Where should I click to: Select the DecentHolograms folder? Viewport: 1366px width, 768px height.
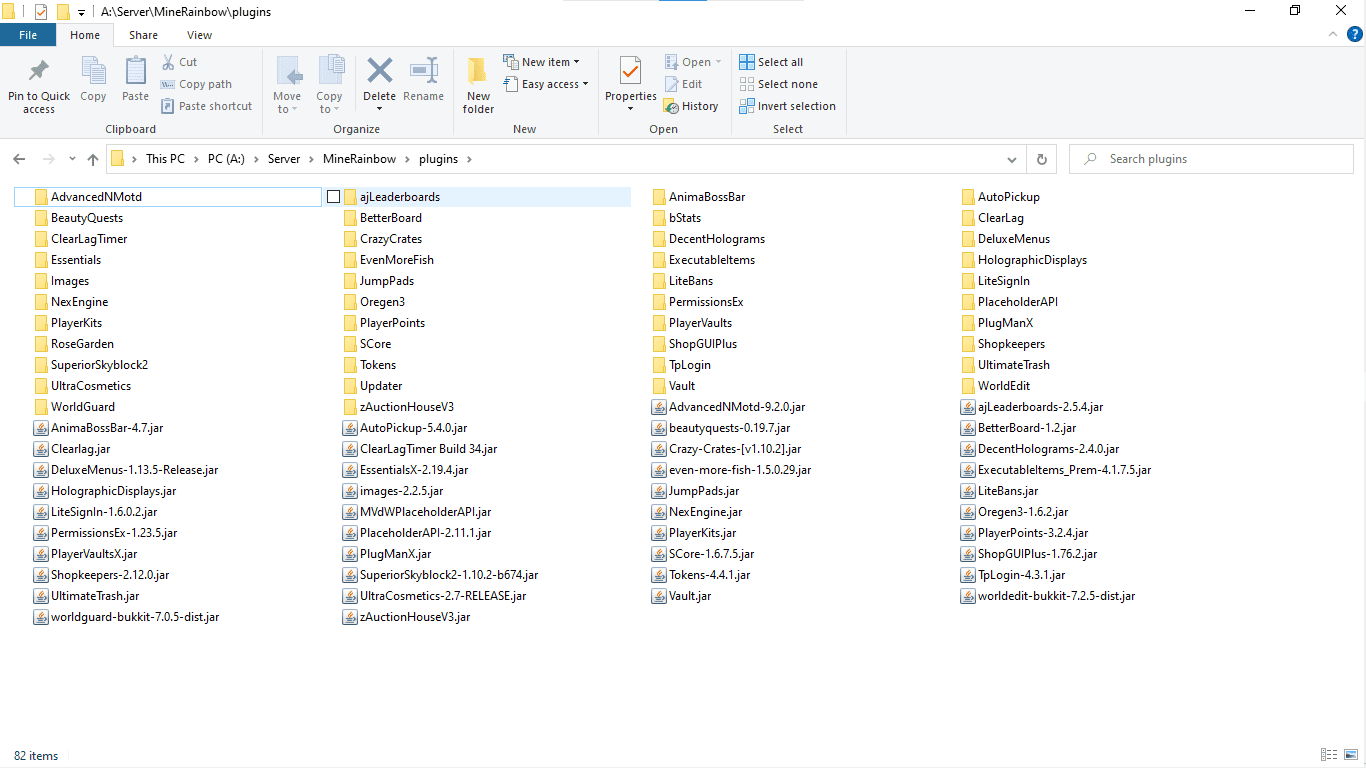pos(717,239)
